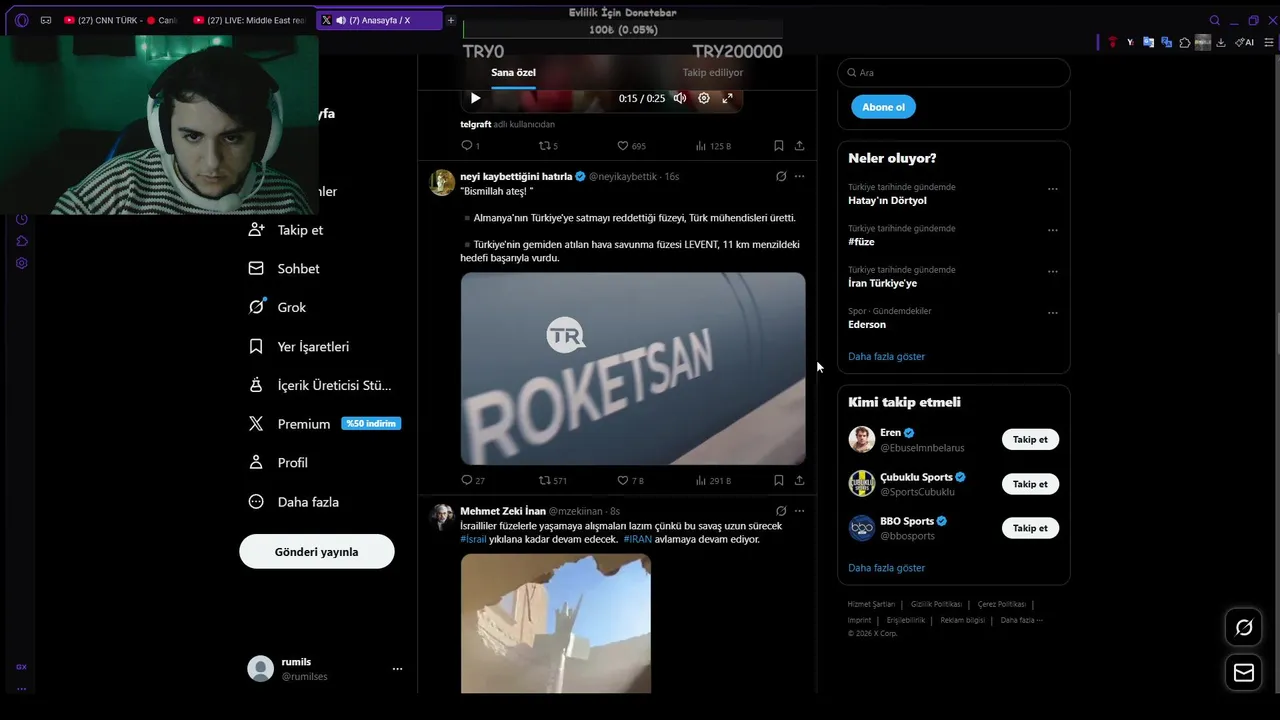Screen dimensions: 1280x720
Task: Focus the Ara search field
Action: pyautogui.click(x=954, y=73)
